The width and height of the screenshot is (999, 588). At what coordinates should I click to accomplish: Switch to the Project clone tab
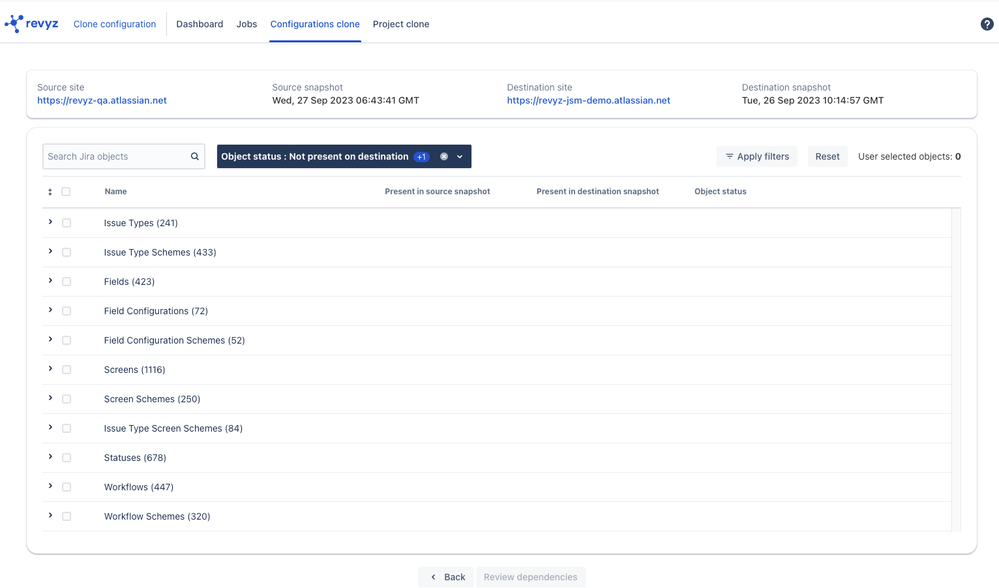pyautogui.click(x=401, y=24)
